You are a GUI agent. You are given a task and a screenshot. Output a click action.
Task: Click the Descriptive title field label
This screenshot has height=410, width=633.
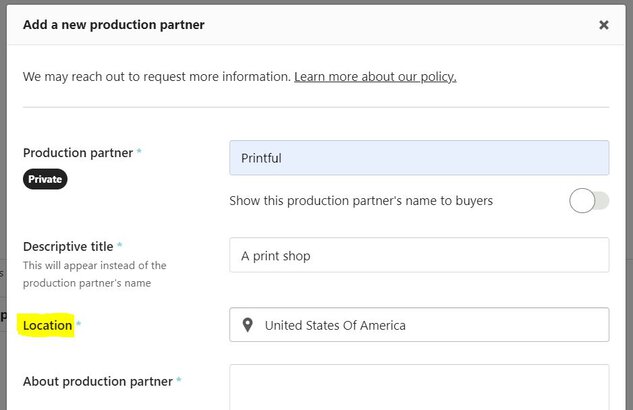click(x=68, y=247)
